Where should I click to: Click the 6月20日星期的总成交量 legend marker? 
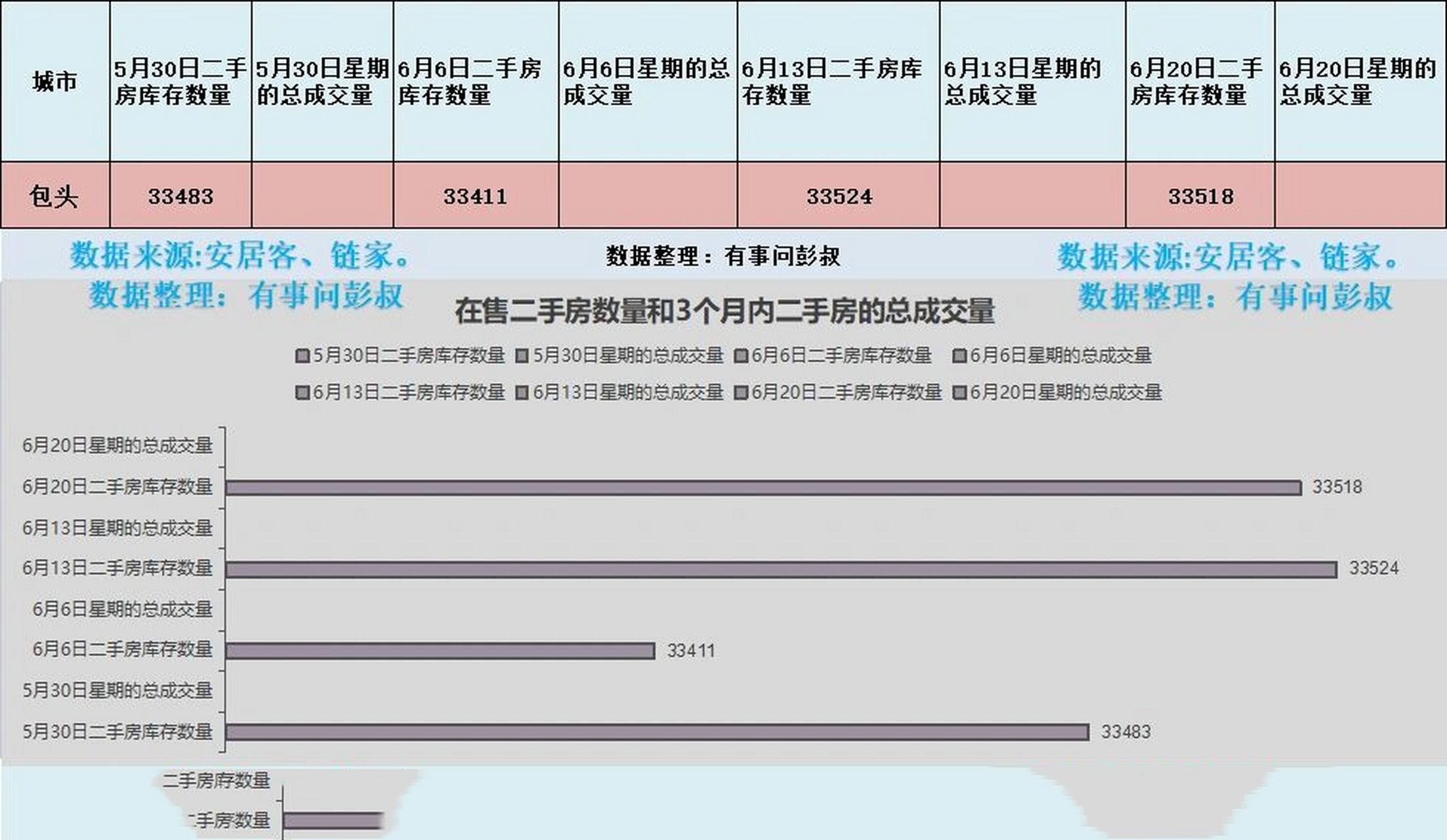click(x=961, y=392)
